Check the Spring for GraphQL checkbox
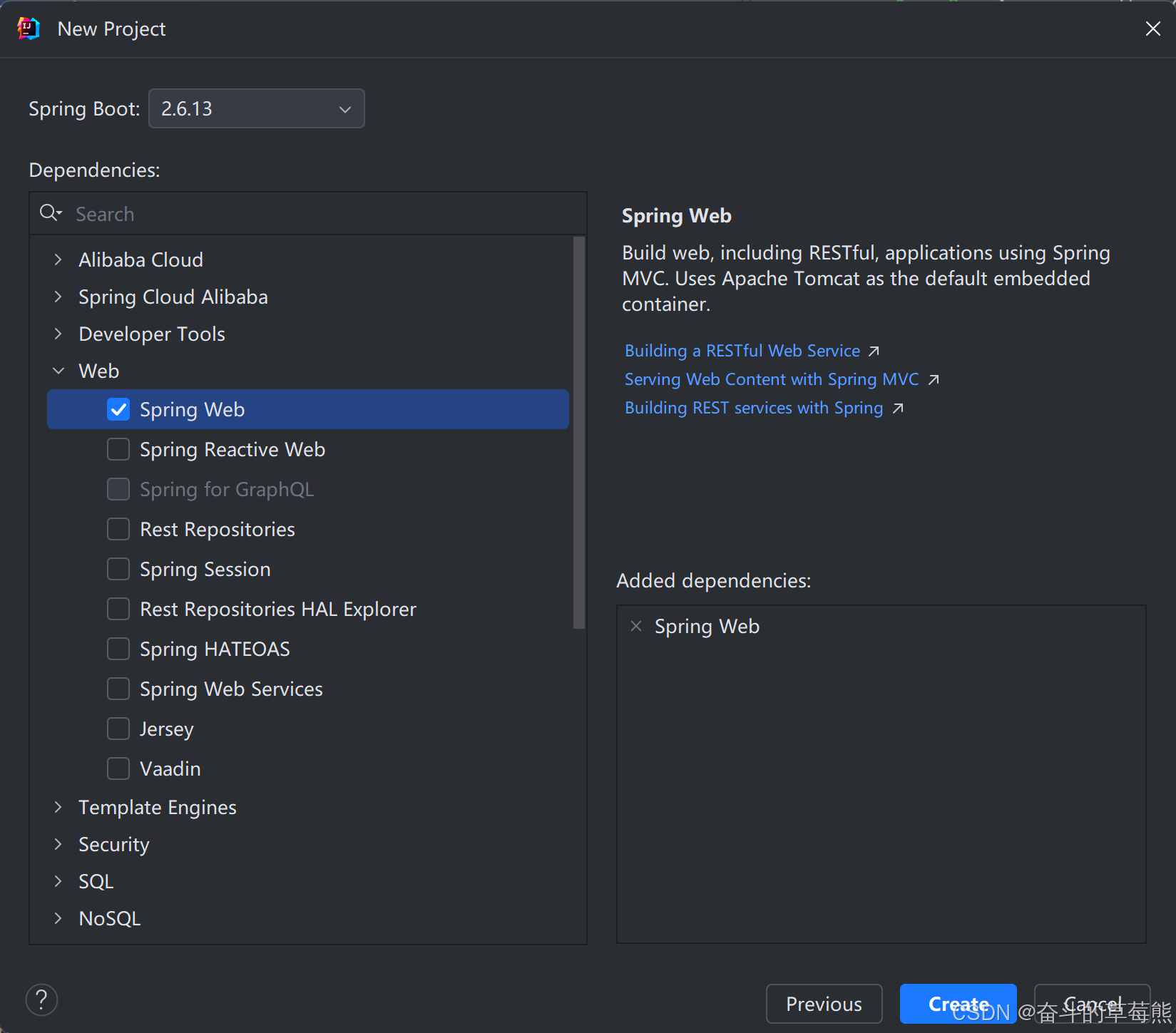The width and height of the screenshot is (1176, 1033). tap(118, 489)
